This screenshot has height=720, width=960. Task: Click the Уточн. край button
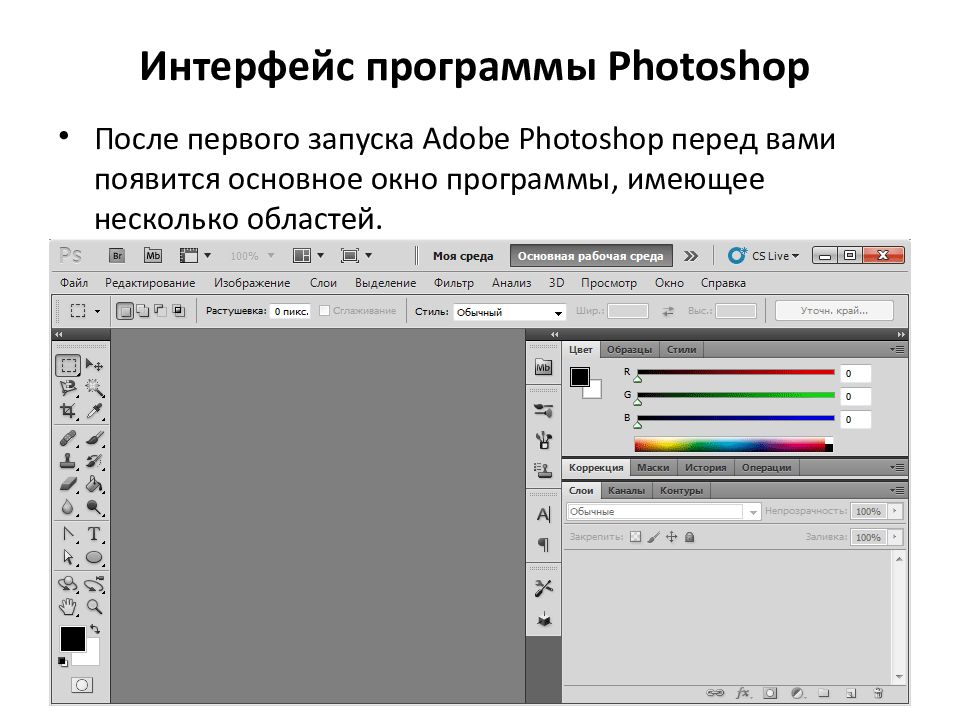click(834, 310)
